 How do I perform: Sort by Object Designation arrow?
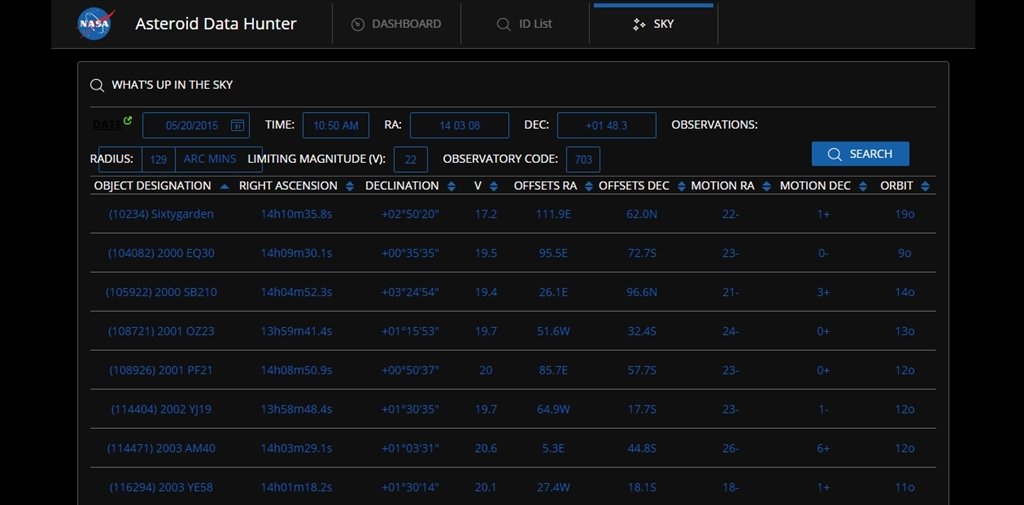point(225,187)
